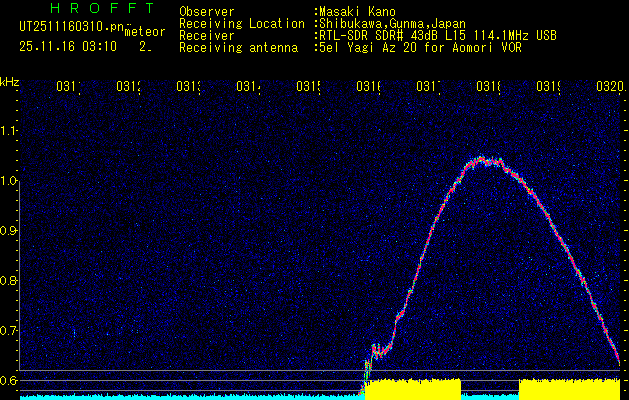The image size is (629, 400).
Task: Click the 0.6 frequency axis tick
Action: tap(9, 380)
